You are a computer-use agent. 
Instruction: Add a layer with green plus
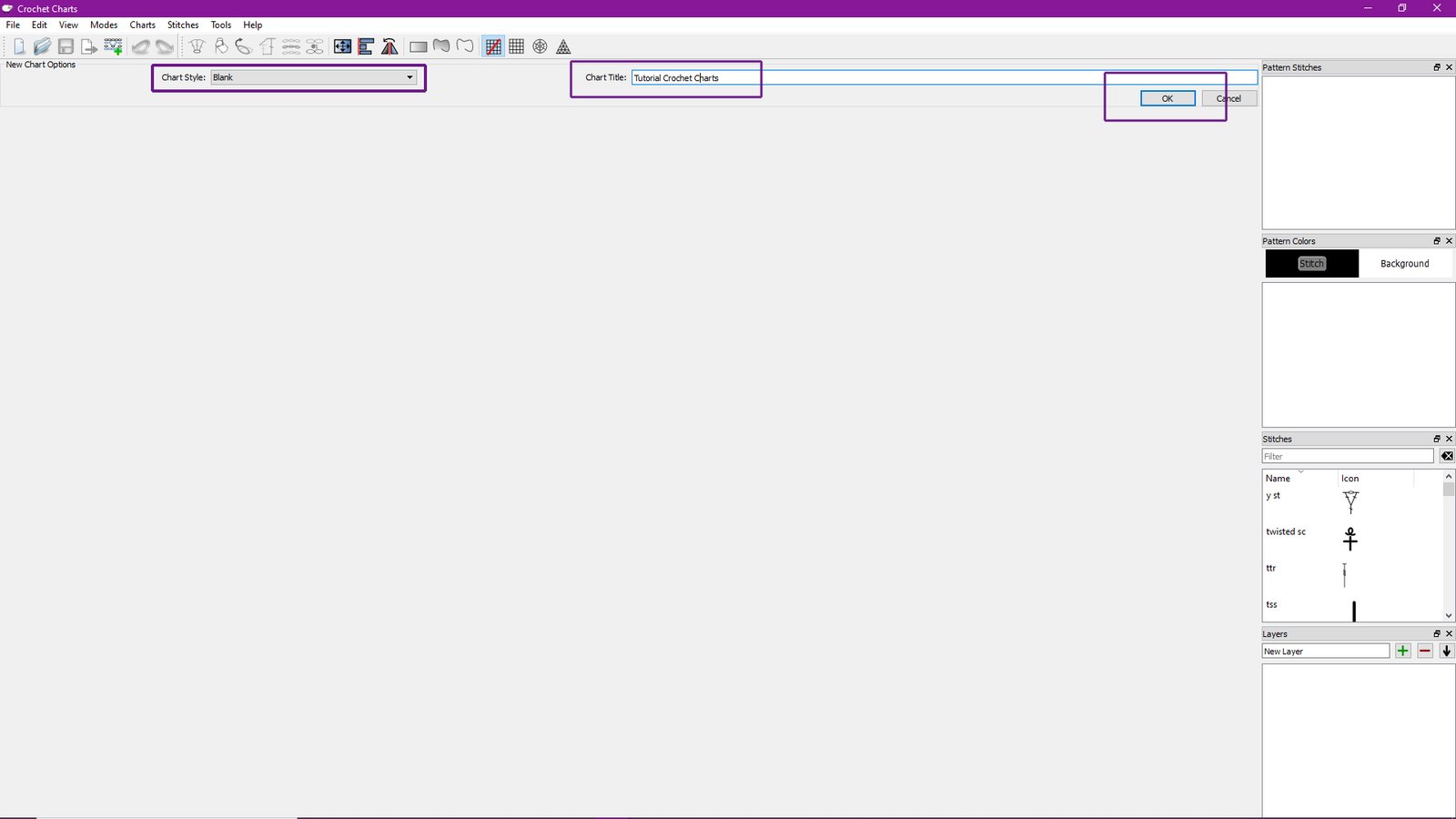click(x=1402, y=651)
